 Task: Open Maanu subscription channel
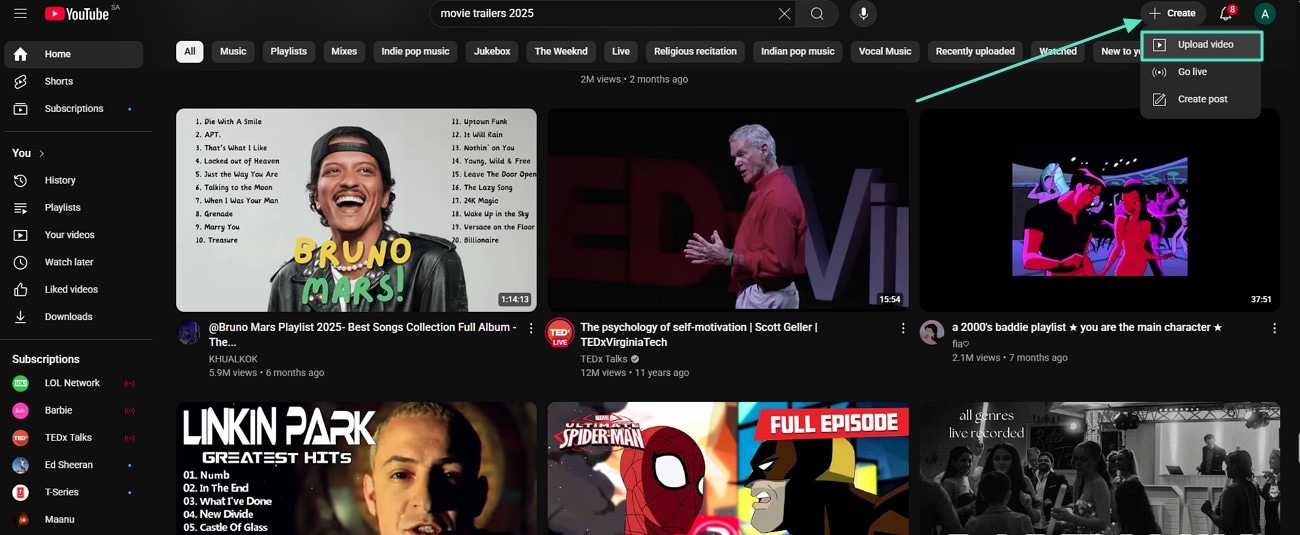pyautogui.click(x=74, y=519)
